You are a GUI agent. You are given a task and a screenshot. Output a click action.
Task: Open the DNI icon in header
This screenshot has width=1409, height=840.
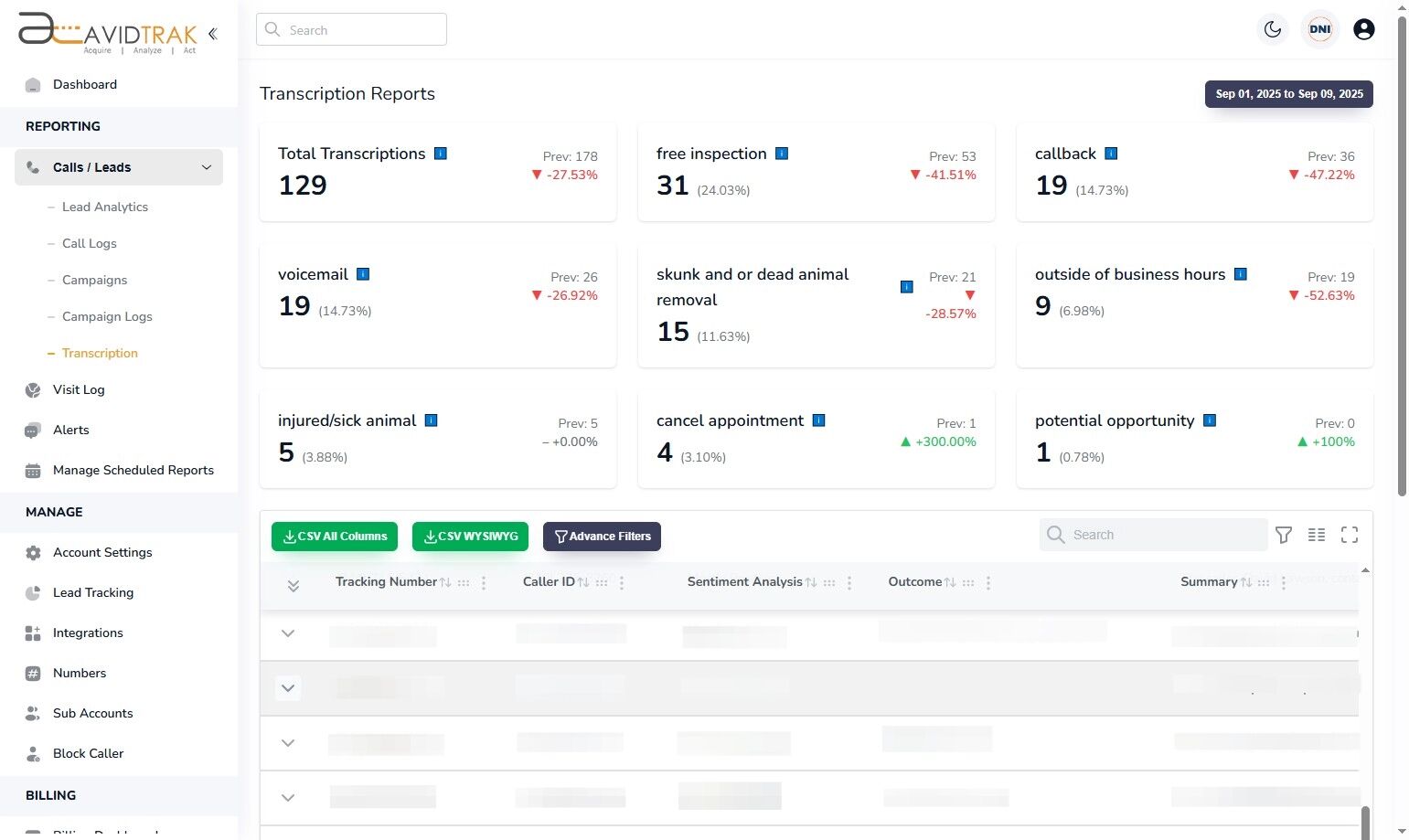coord(1320,29)
